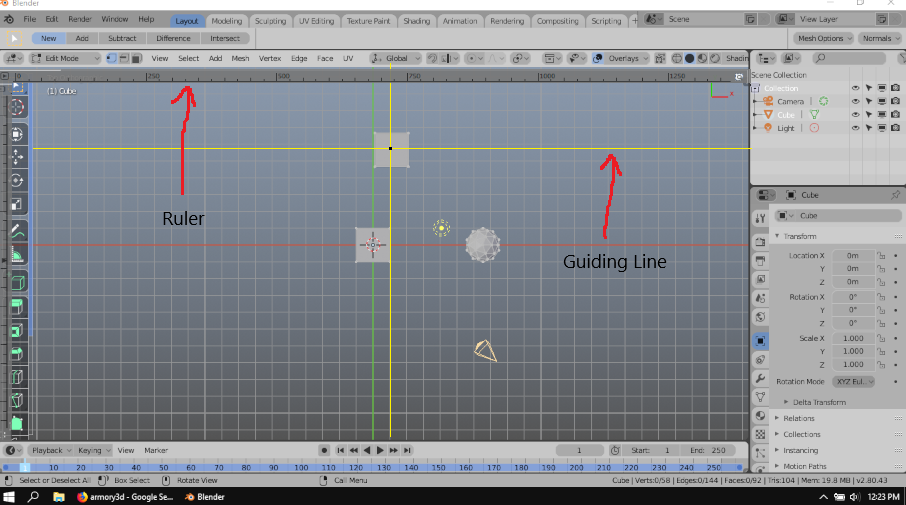Play the animation forward
Viewport: 906px width, 505px height.
coord(380,450)
